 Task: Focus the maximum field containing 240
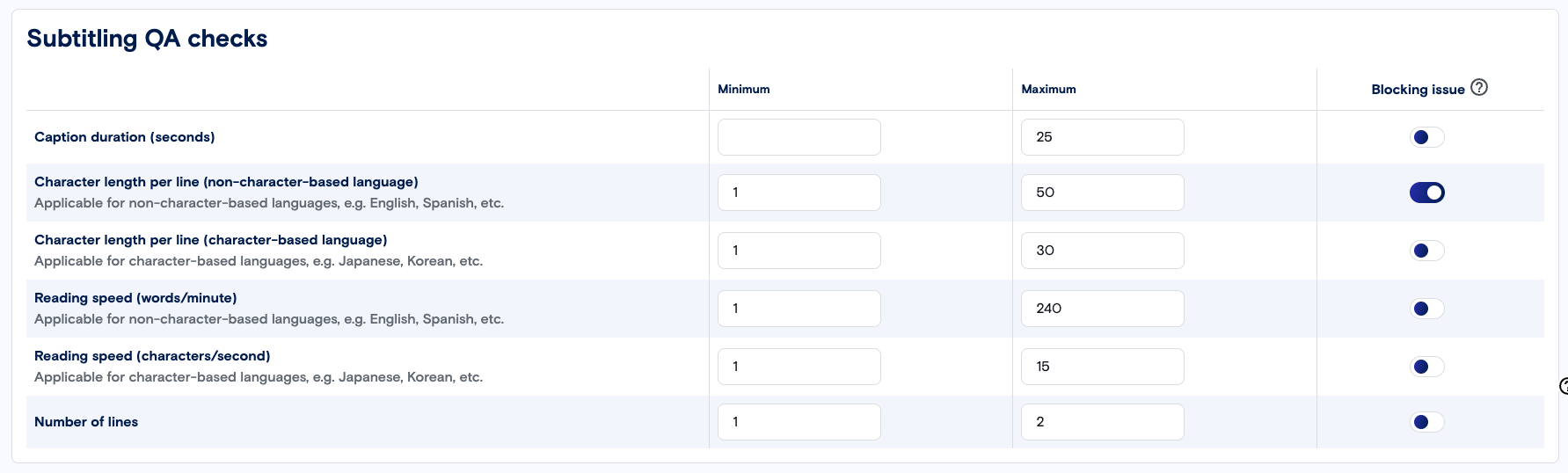pyautogui.click(x=1102, y=309)
